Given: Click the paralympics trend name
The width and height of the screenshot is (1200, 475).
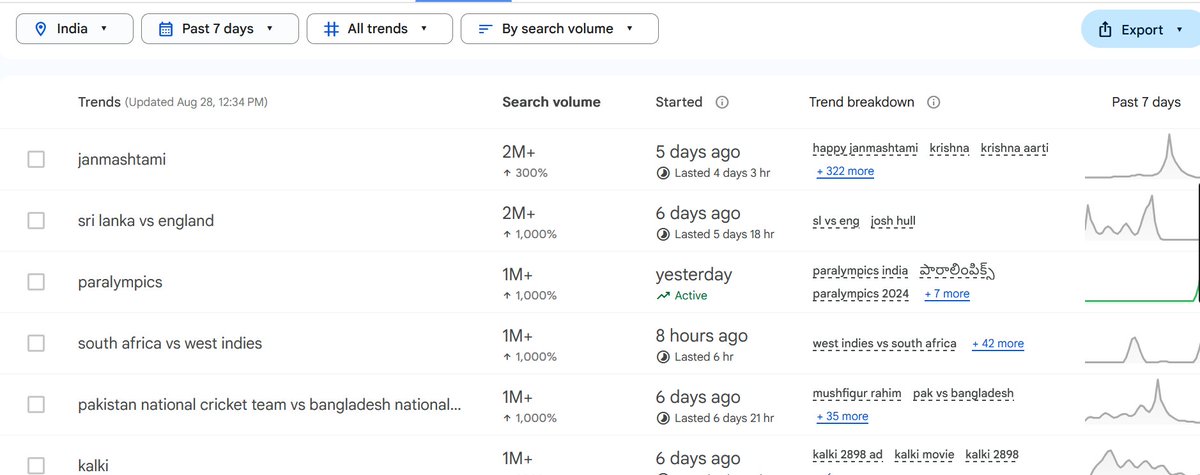Looking at the screenshot, I should (x=120, y=282).
